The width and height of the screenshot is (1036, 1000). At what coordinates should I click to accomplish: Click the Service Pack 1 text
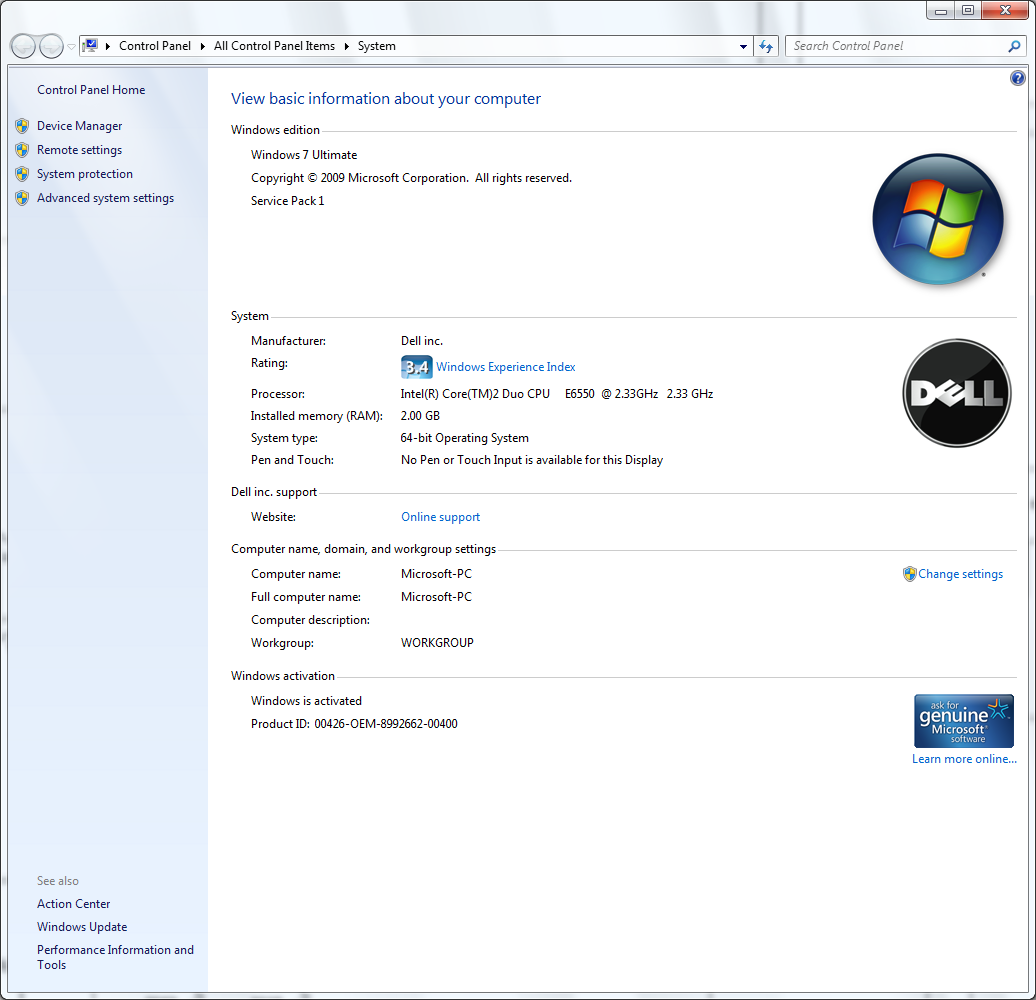click(x=287, y=201)
